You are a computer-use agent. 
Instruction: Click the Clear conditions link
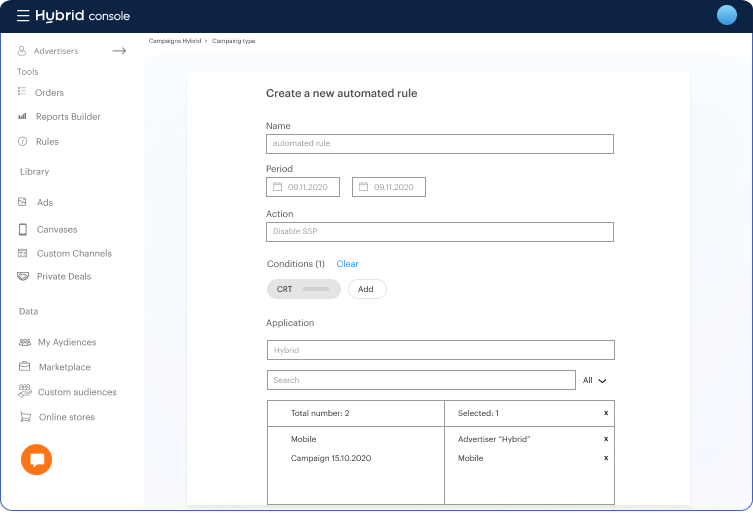348,264
